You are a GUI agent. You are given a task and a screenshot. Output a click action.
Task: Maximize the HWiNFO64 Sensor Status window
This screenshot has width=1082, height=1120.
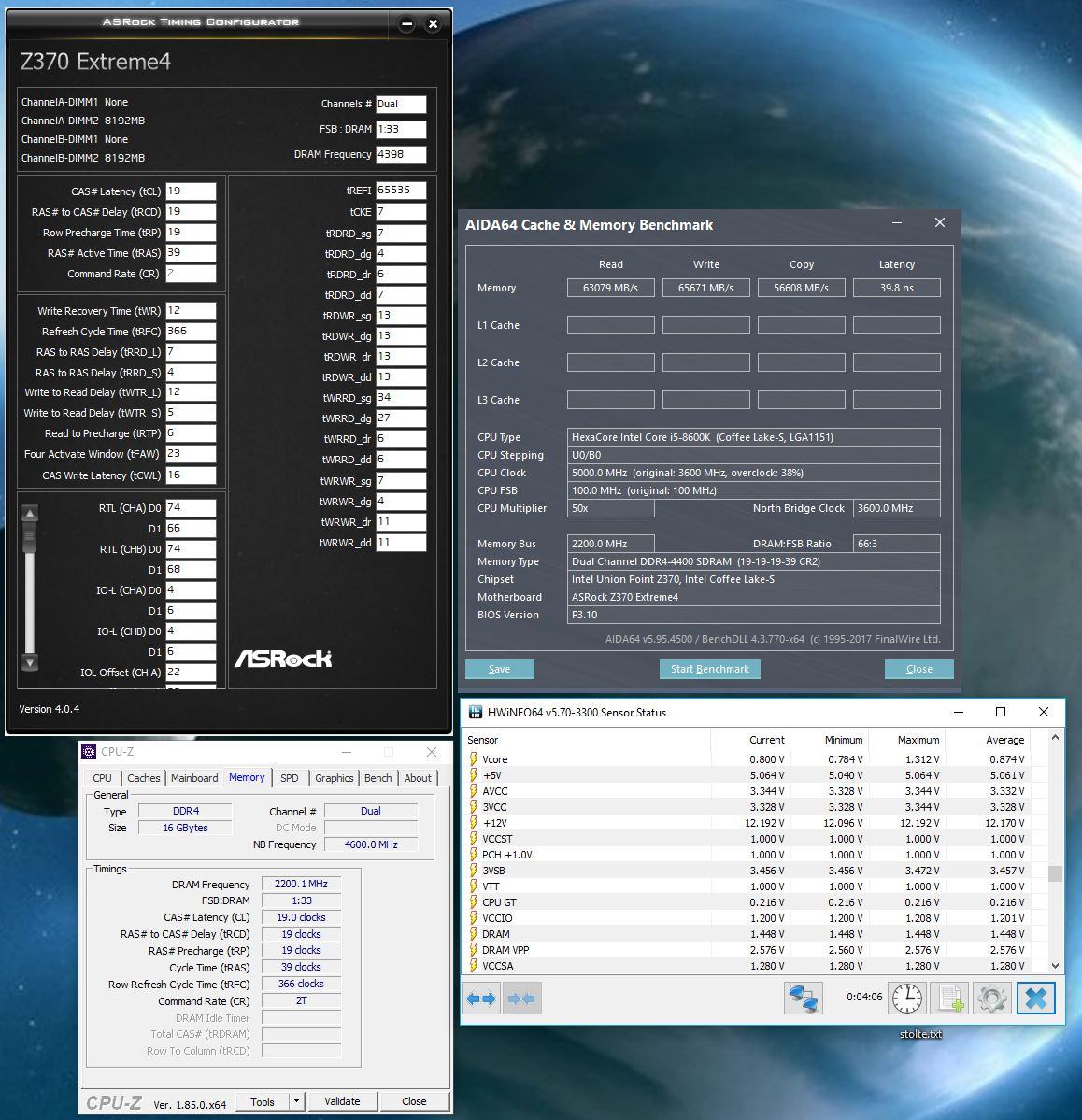click(1001, 712)
